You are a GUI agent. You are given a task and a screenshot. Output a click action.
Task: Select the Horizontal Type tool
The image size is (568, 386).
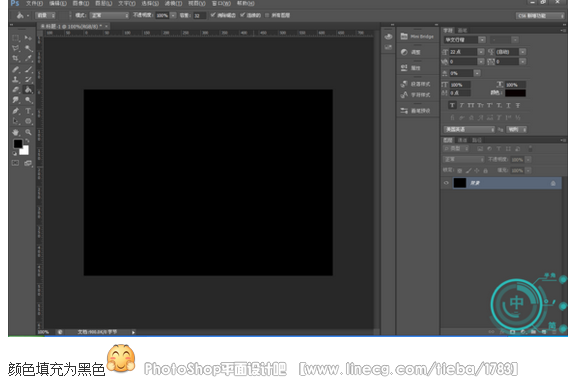[28, 111]
